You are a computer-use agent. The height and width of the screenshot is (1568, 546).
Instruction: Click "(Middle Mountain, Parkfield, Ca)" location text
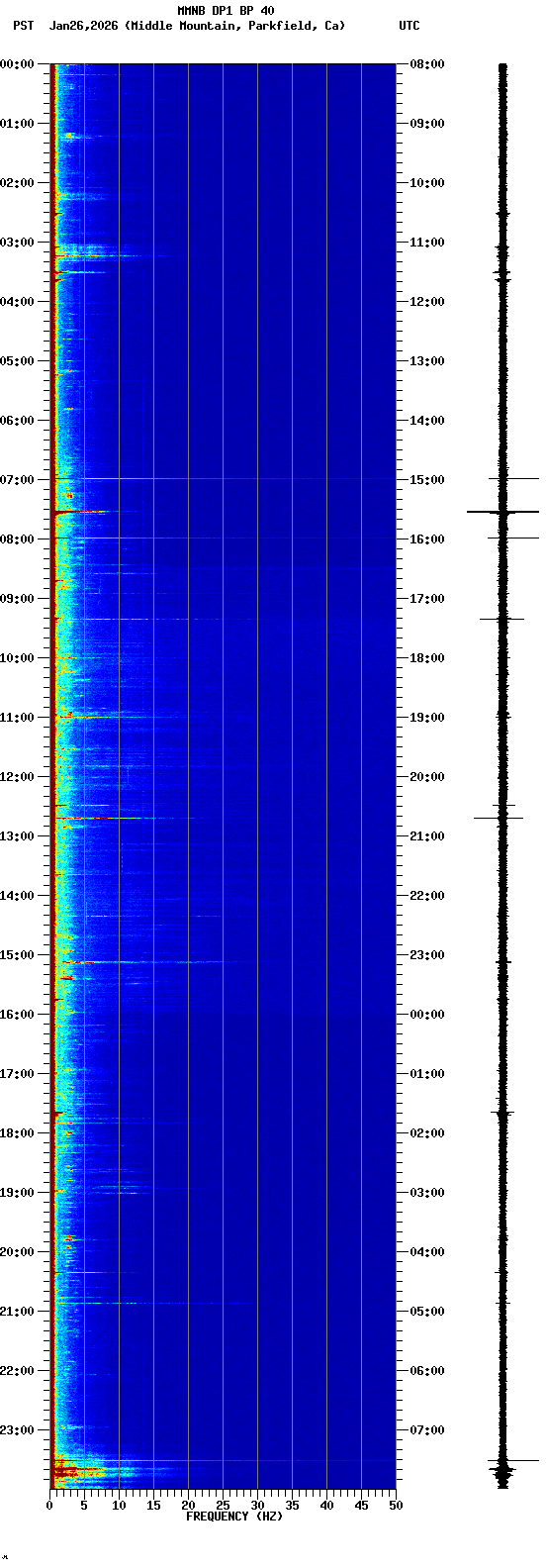pyautogui.click(x=234, y=26)
